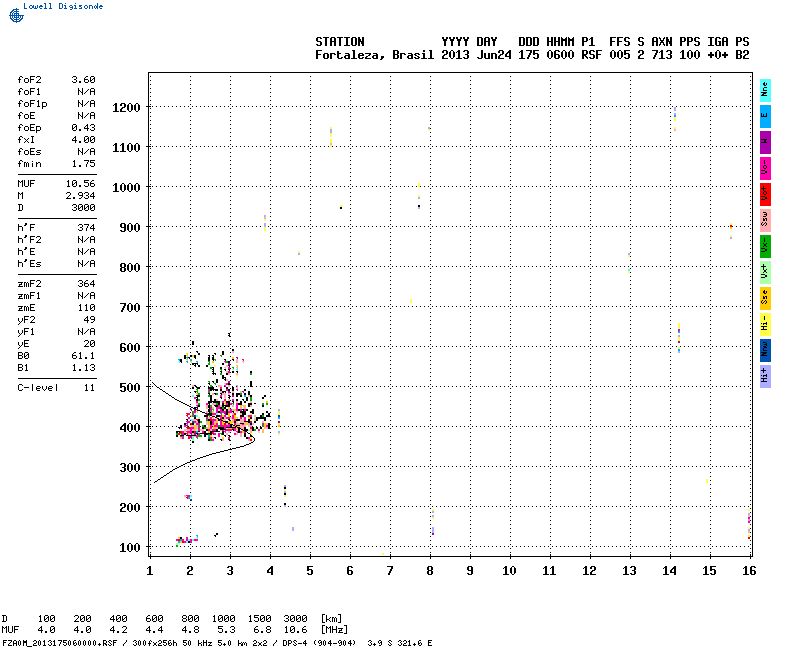Select the lavender Hi+ legend swatch
This screenshot has width=800, height=650.
click(765, 377)
